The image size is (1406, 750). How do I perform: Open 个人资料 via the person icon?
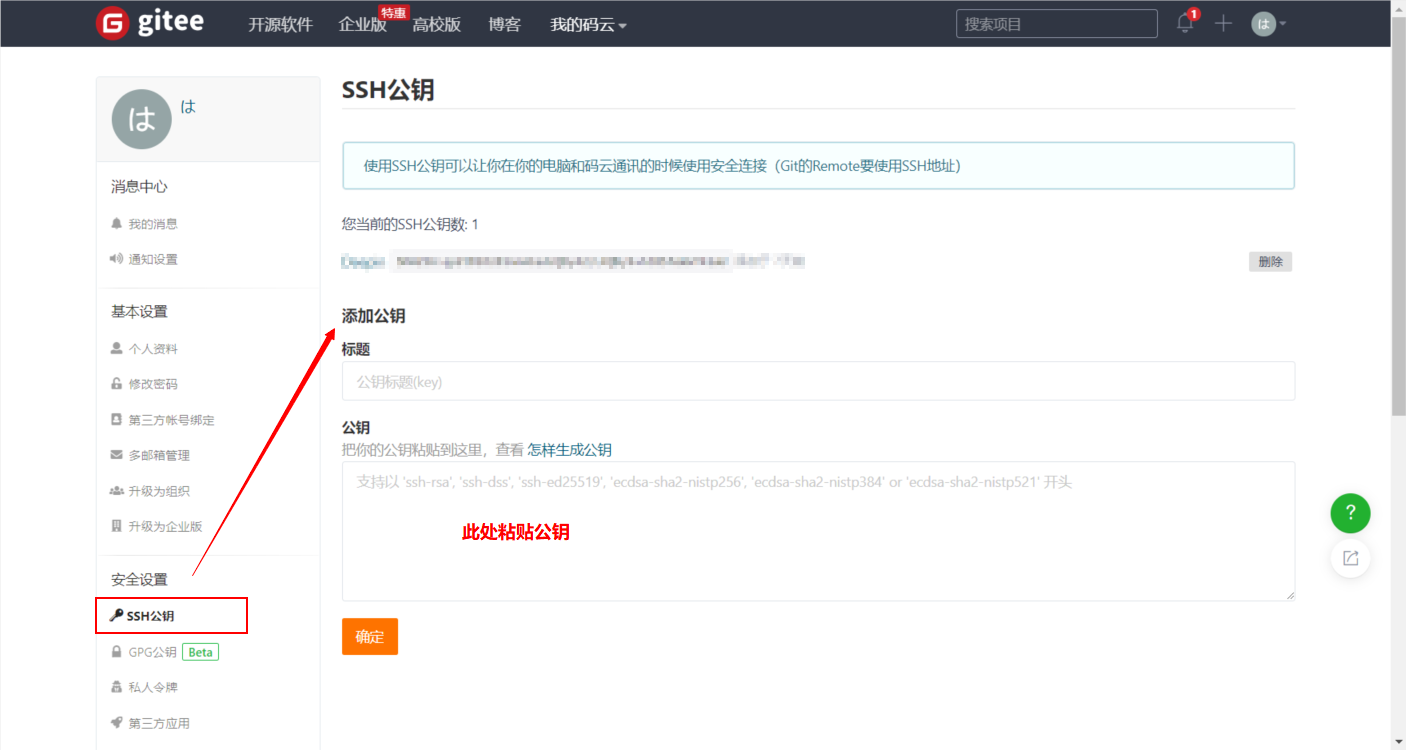(x=117, y=348)
